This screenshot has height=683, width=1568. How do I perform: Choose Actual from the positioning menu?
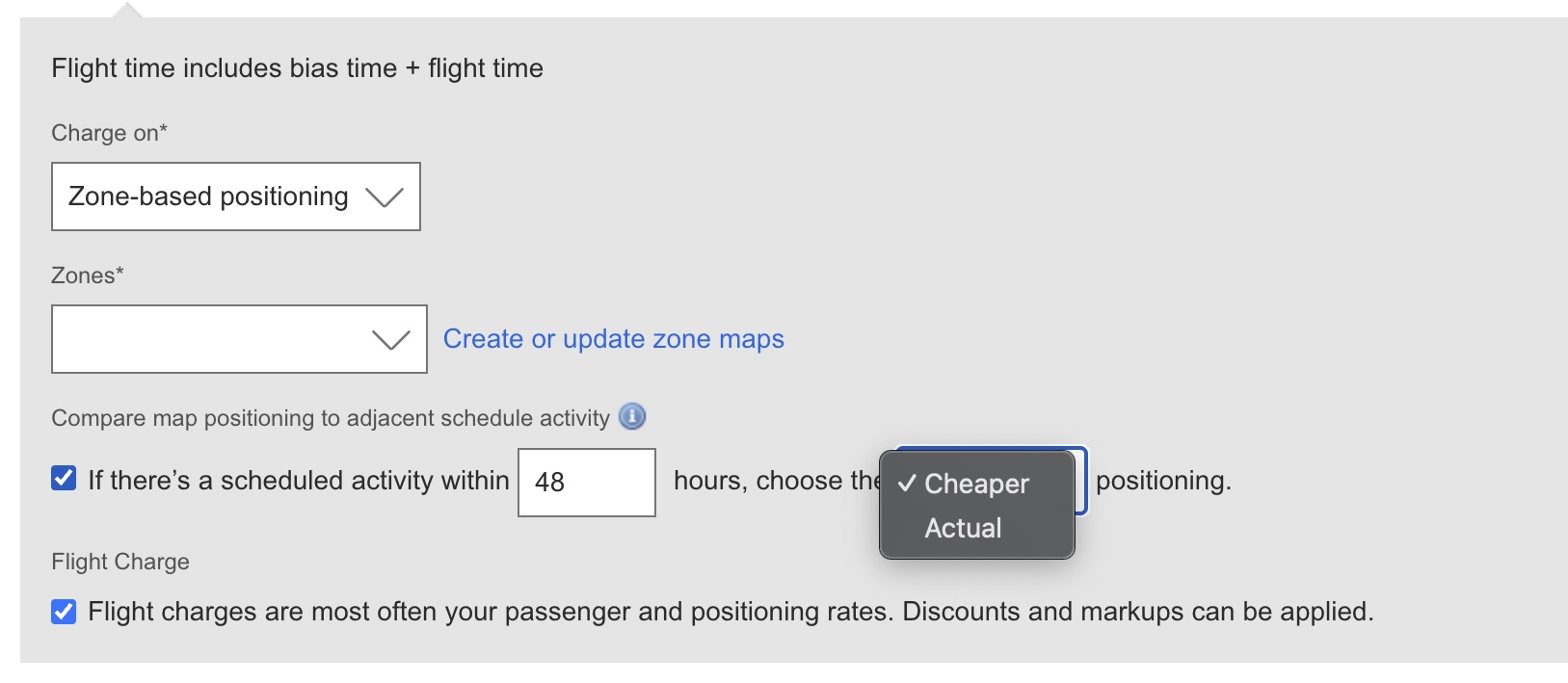(x=963, y=528)
